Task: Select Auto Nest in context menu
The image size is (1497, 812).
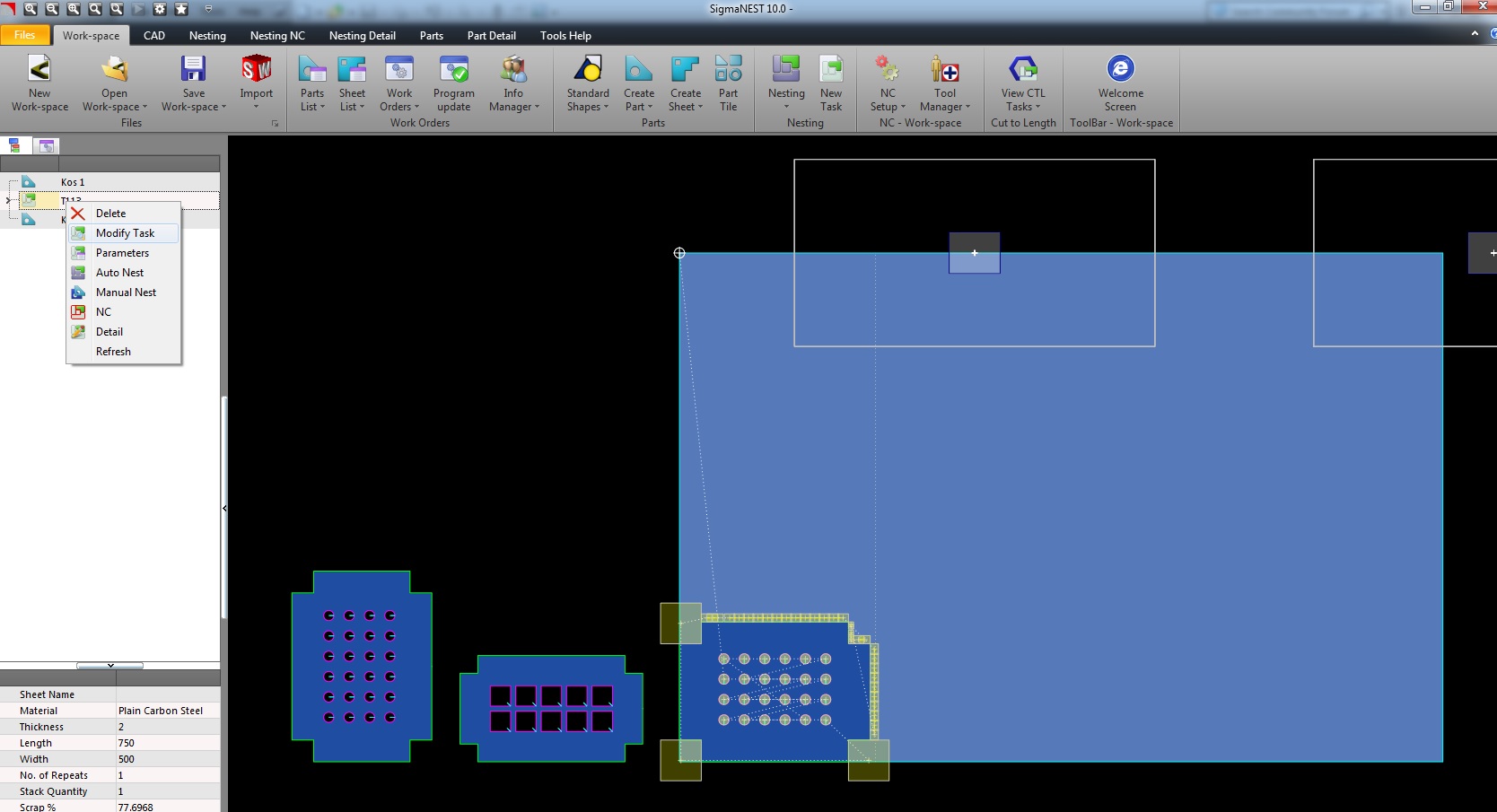Action: (x=119, y=273)
